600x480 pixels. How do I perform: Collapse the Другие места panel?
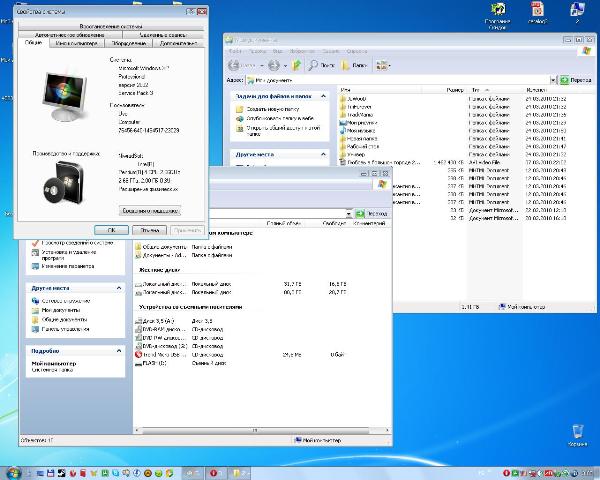(x=117, y=286)
